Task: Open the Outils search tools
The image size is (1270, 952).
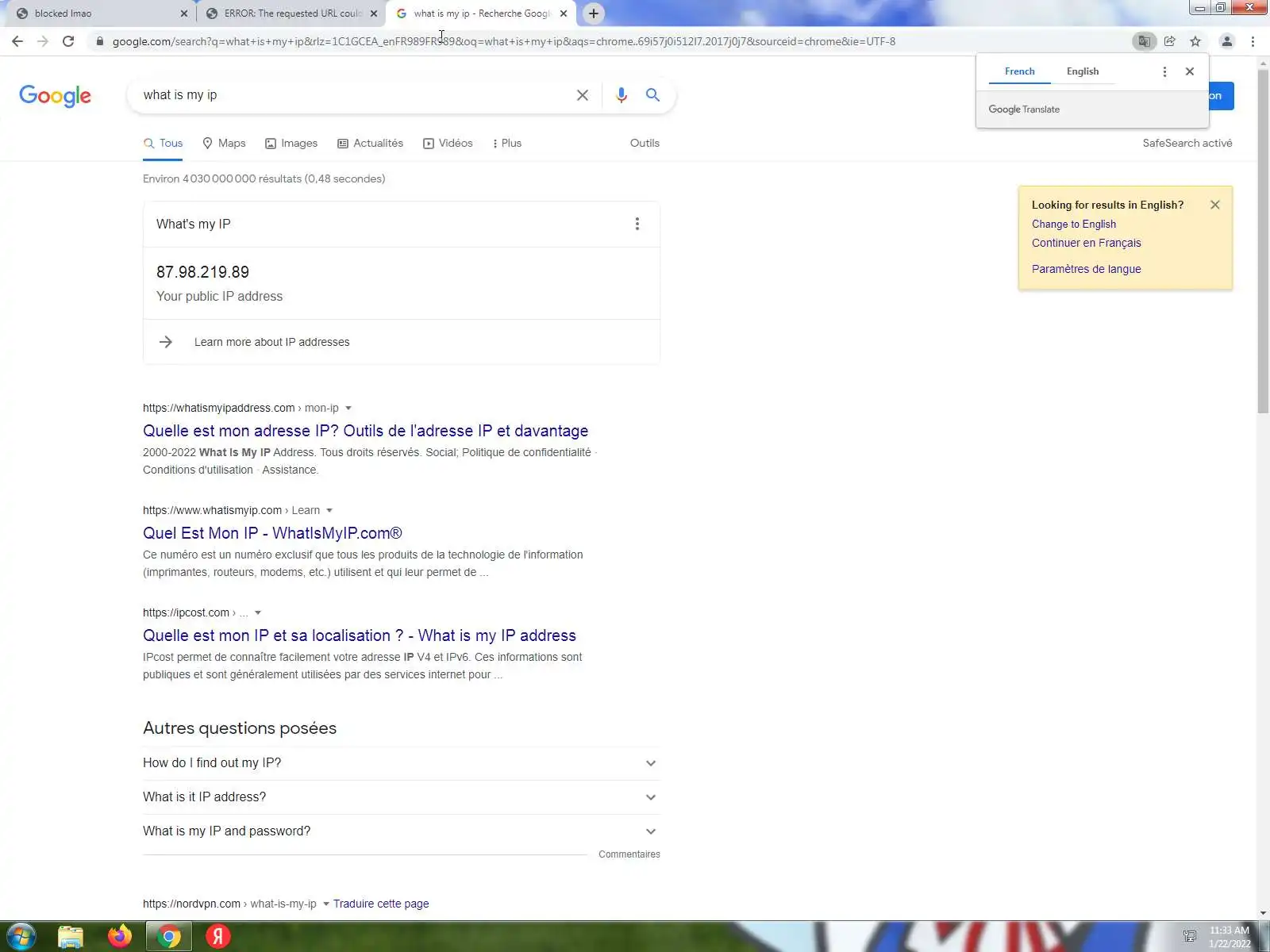Action: pyautogui.click(x=645, y=144)
